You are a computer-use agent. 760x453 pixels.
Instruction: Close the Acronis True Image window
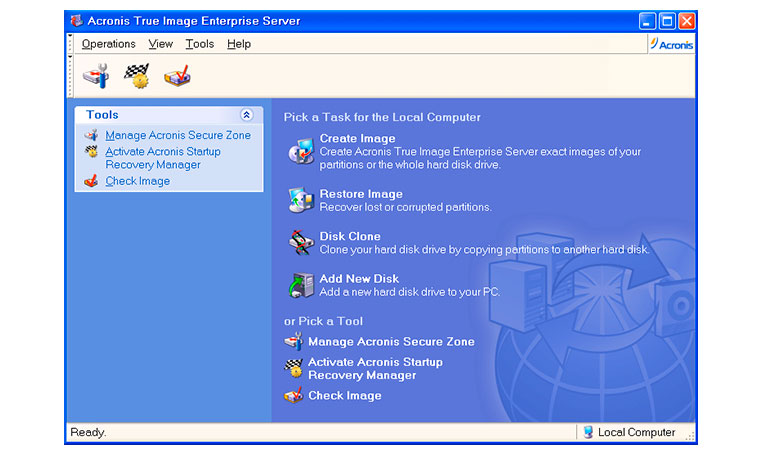coord(687,21)
